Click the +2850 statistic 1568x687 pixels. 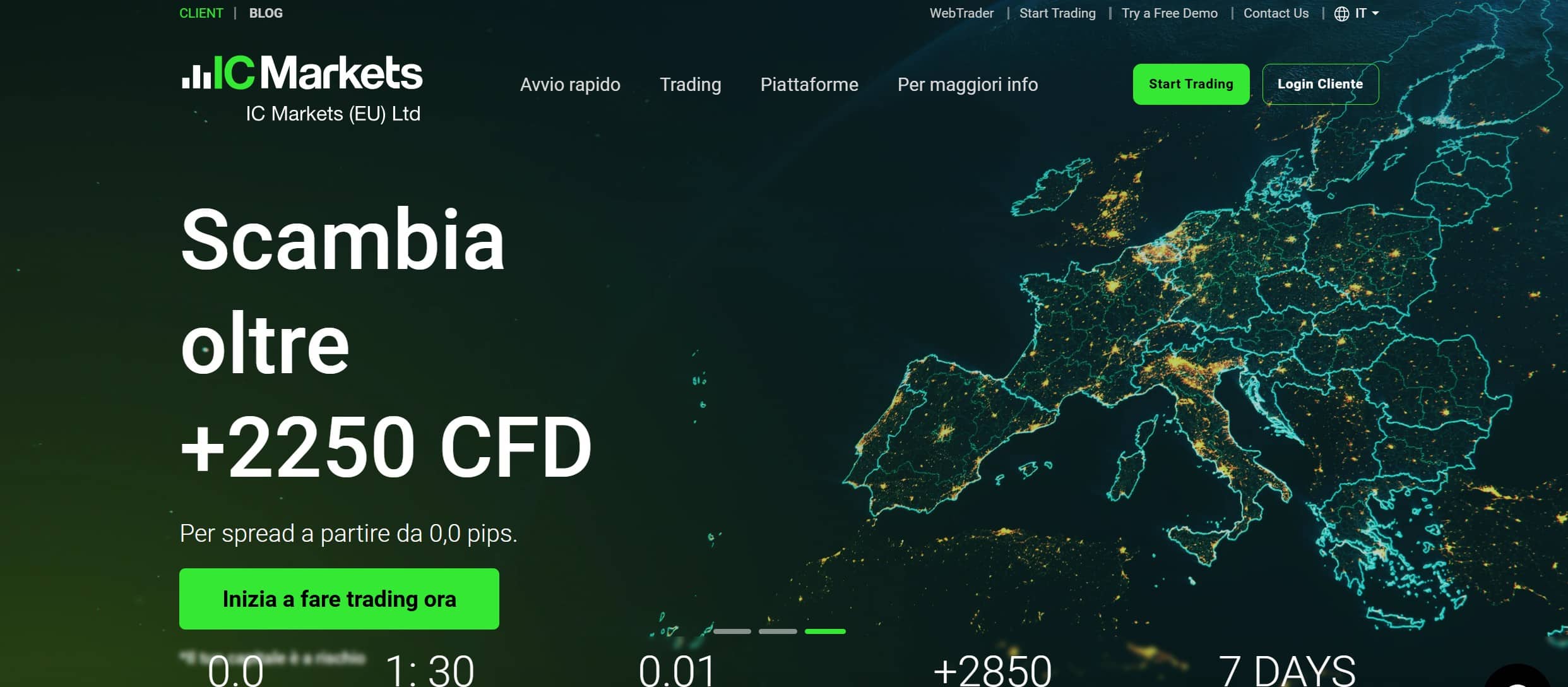click(x=992, y=671)
